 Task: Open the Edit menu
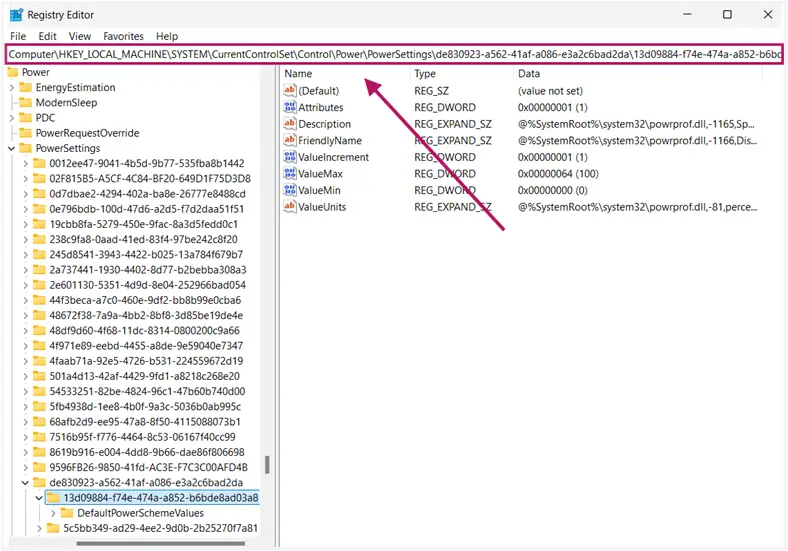point(47,36)
